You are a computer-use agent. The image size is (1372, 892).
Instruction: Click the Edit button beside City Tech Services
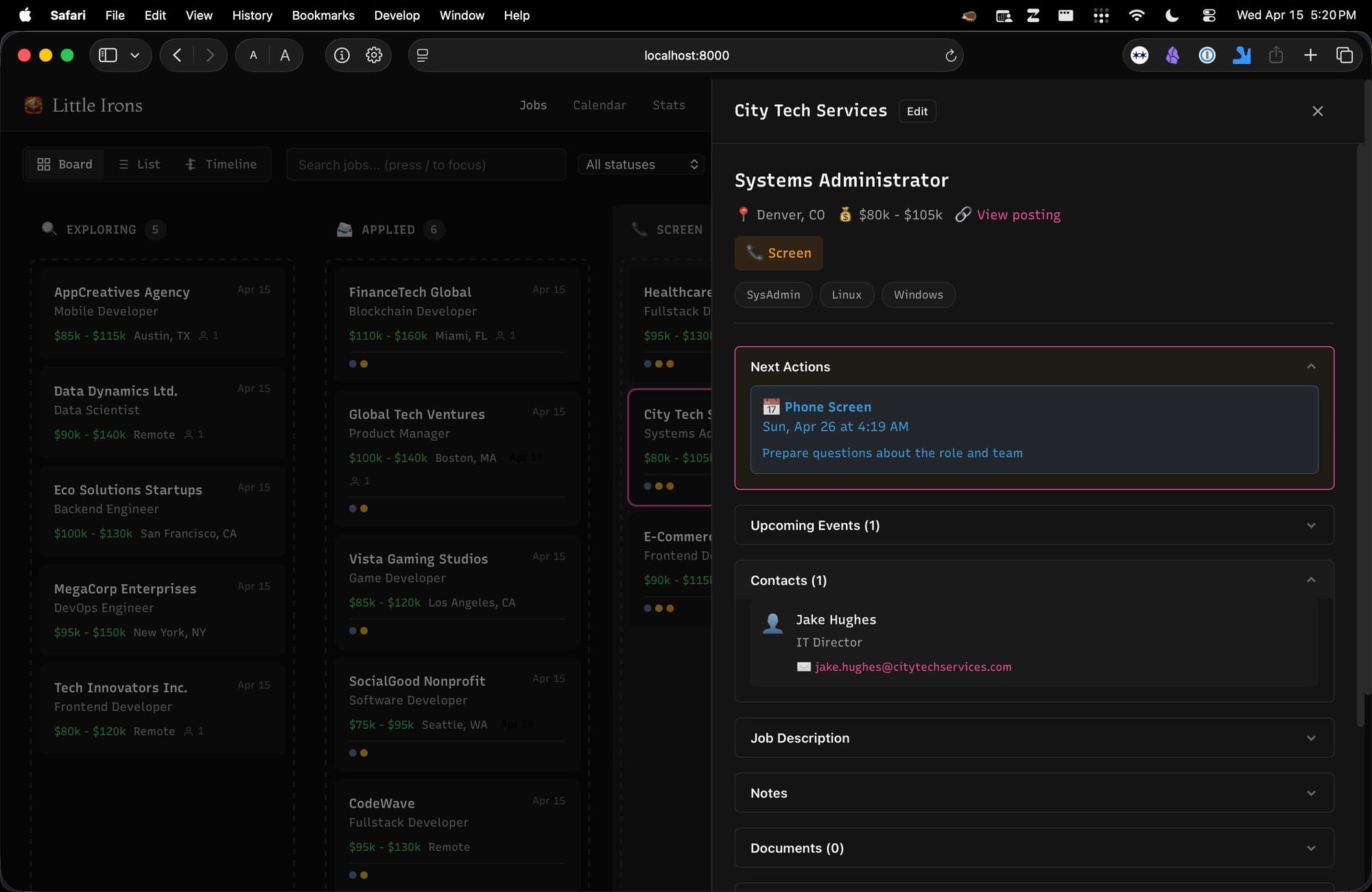tap(916, 111)
